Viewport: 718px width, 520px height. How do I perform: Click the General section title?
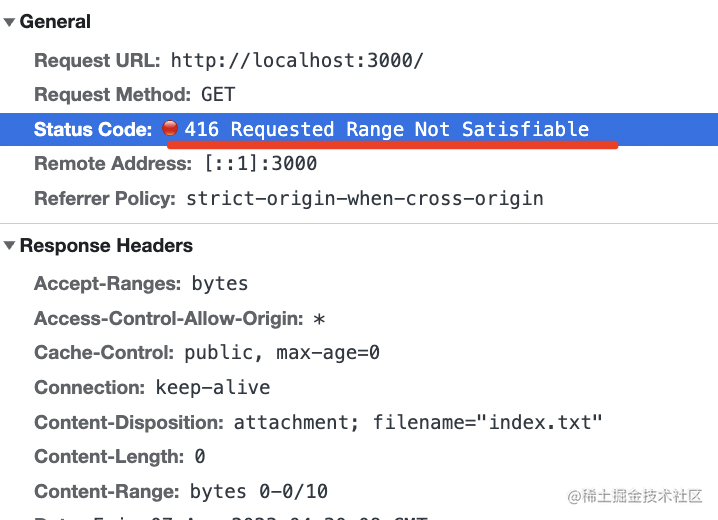coord(55,22)
